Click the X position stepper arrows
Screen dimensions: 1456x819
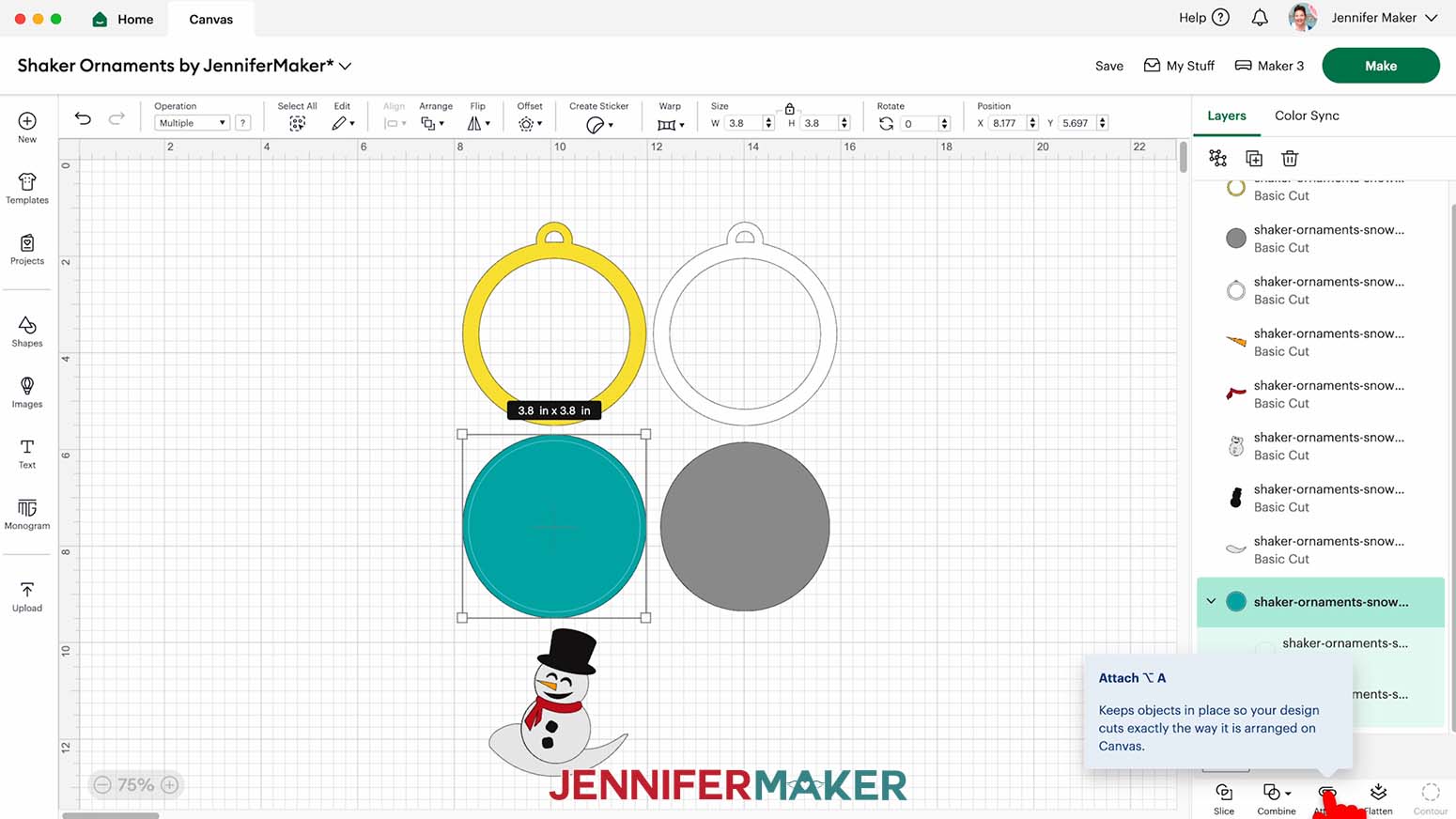(1032, 123)
